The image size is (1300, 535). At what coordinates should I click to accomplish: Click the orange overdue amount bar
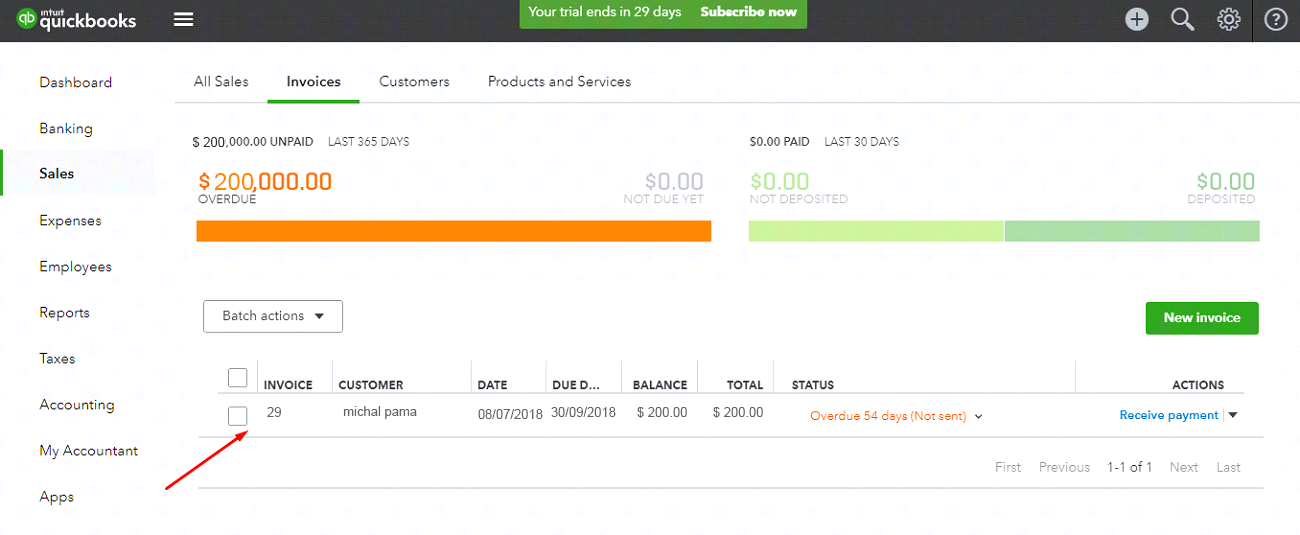pos(453,231)
